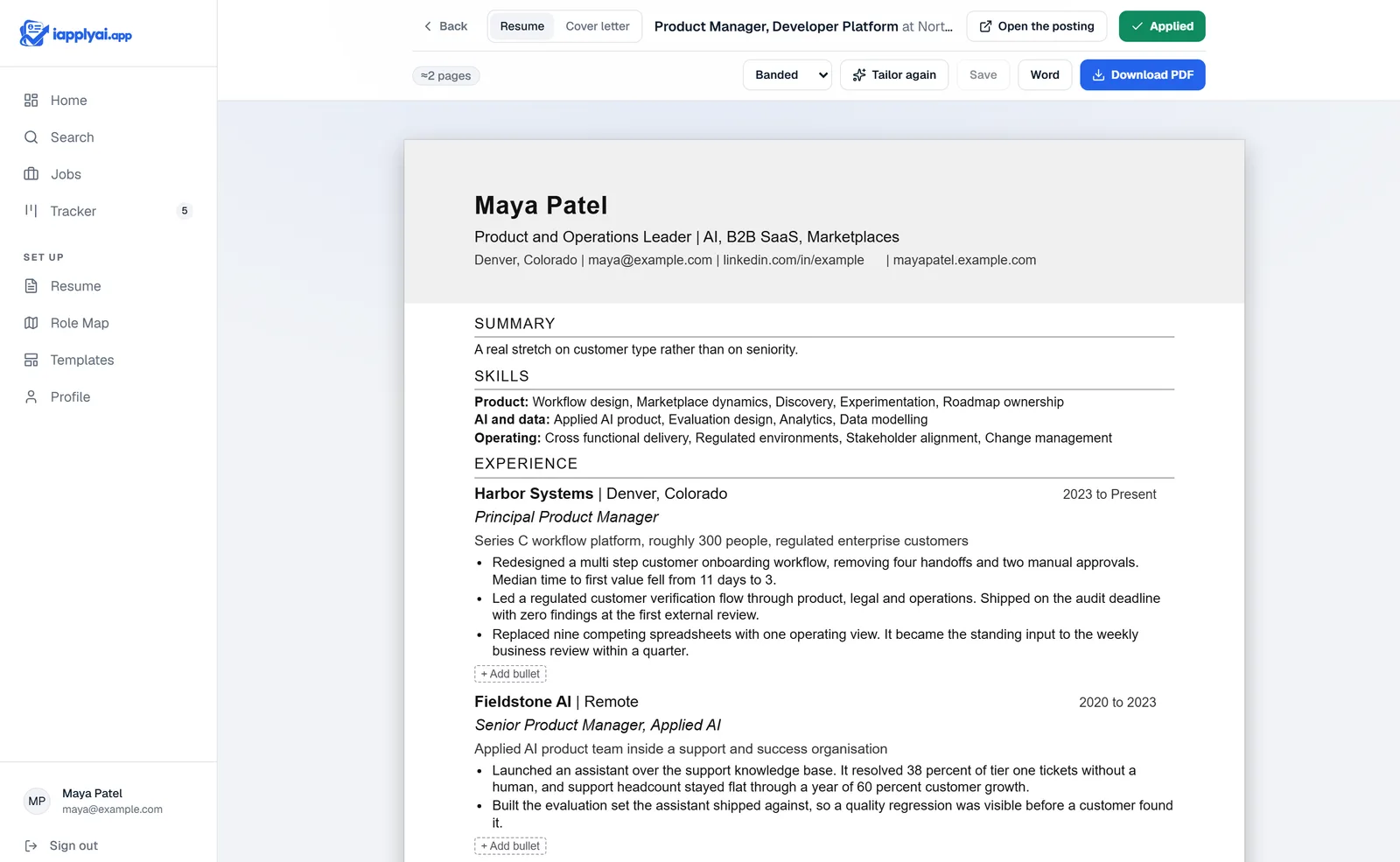Click Principal Product Manager title
The height and width of the screenshot is (862, 1400).
566,517
